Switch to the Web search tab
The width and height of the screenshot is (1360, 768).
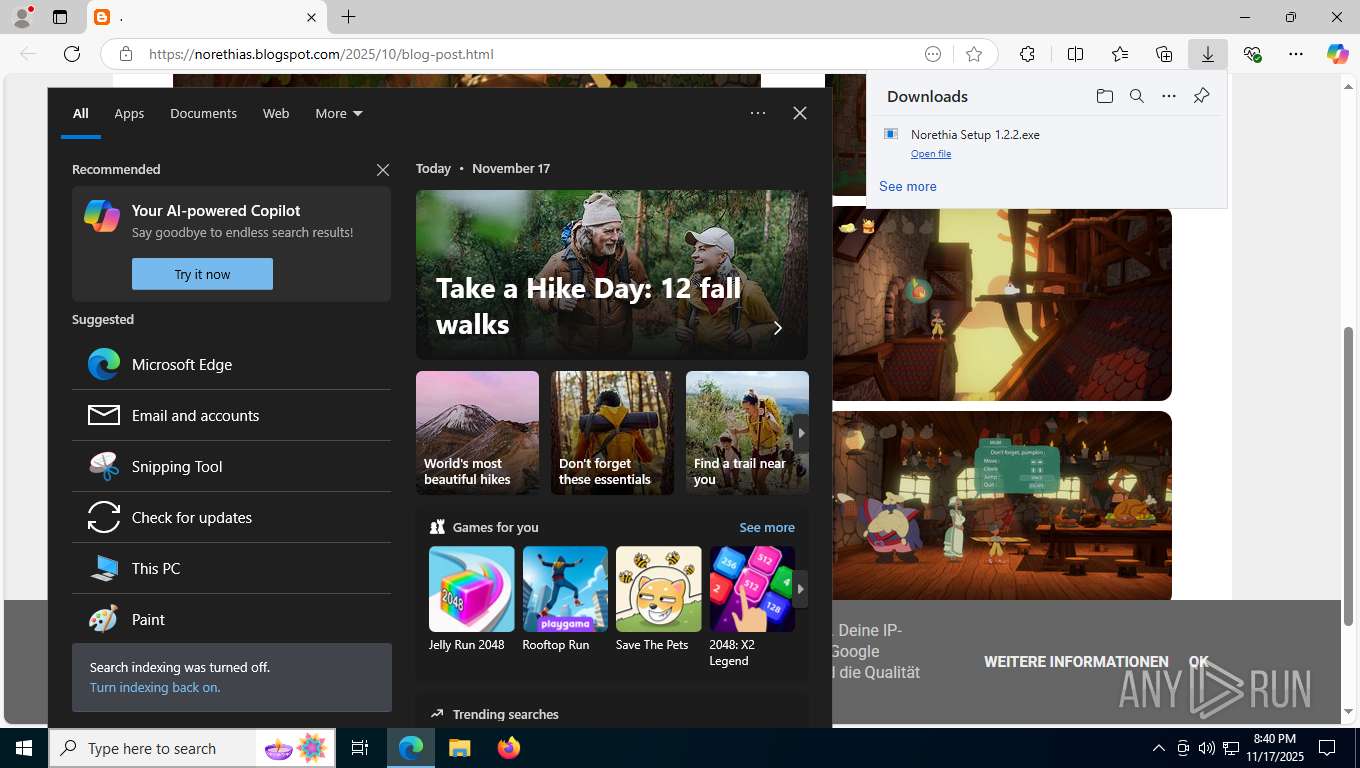pyautogui.click(x=276, y=113)
